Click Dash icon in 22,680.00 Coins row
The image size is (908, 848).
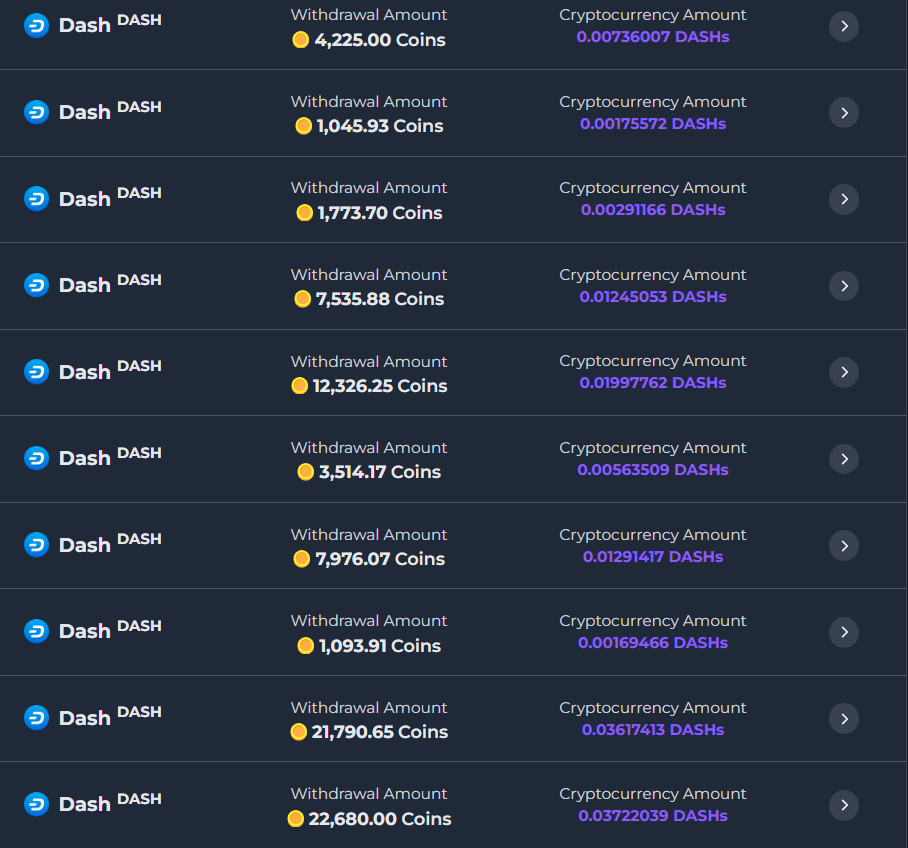[x=36, y=805]
